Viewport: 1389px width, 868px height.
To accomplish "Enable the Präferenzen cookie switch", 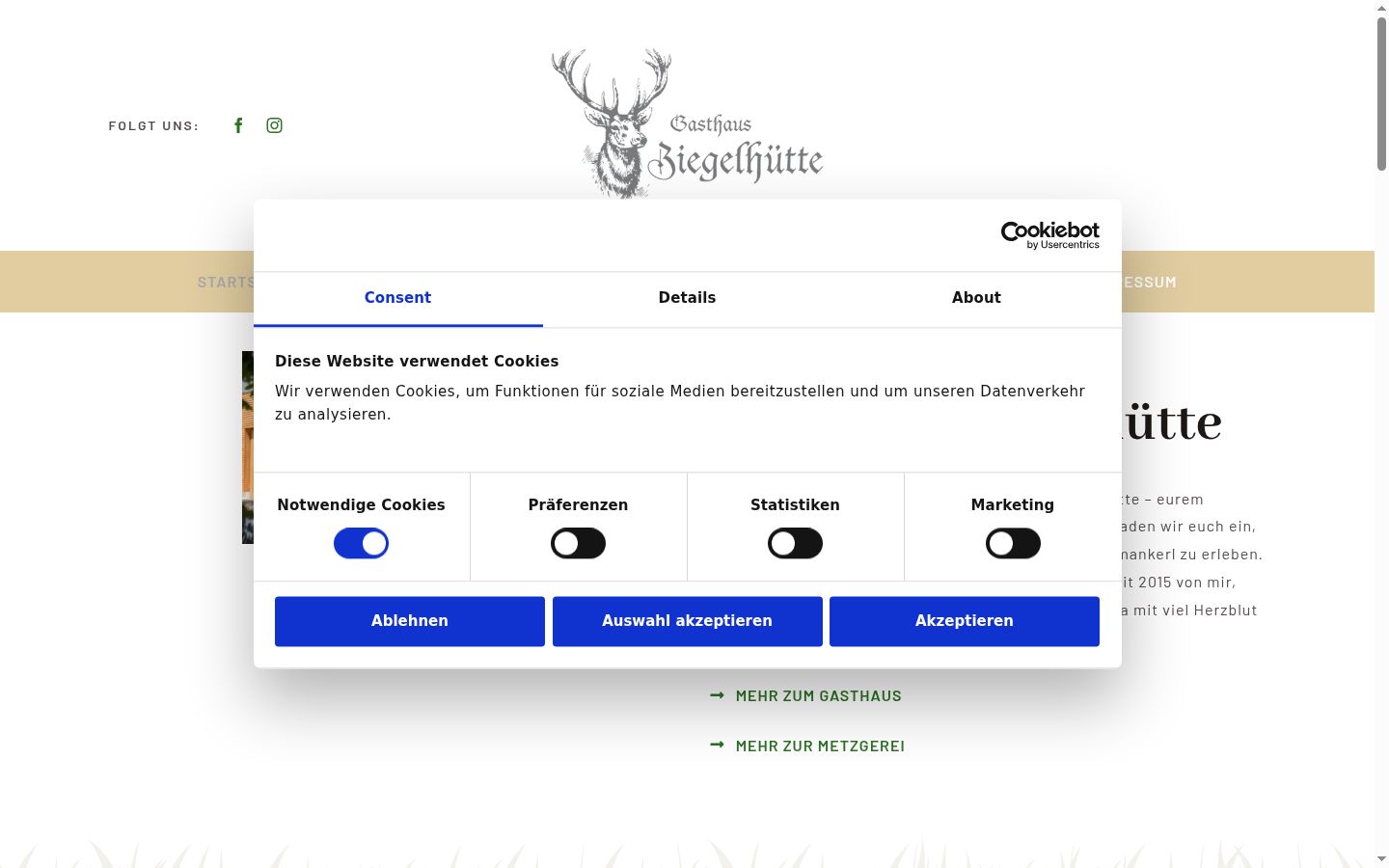I will pyautogui.click(x=578, y=543).
